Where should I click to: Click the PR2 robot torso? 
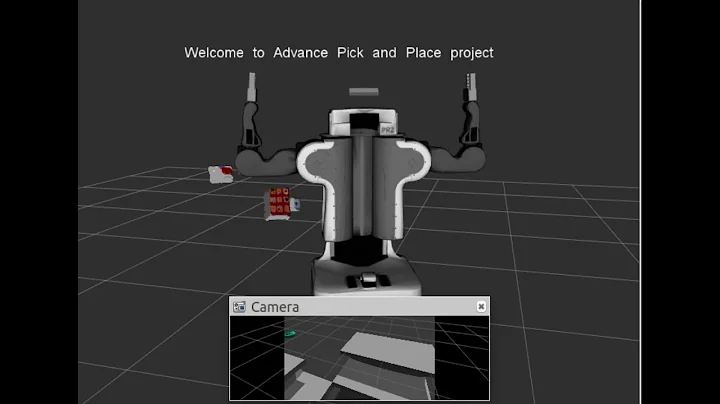click(x=363, y=188)
